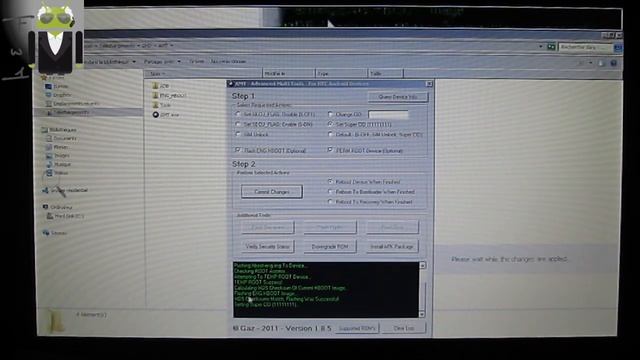Screen dimensions: 640x360
Task: Click the Bureau item in Explorer sidebar
Action: (57, 87)
